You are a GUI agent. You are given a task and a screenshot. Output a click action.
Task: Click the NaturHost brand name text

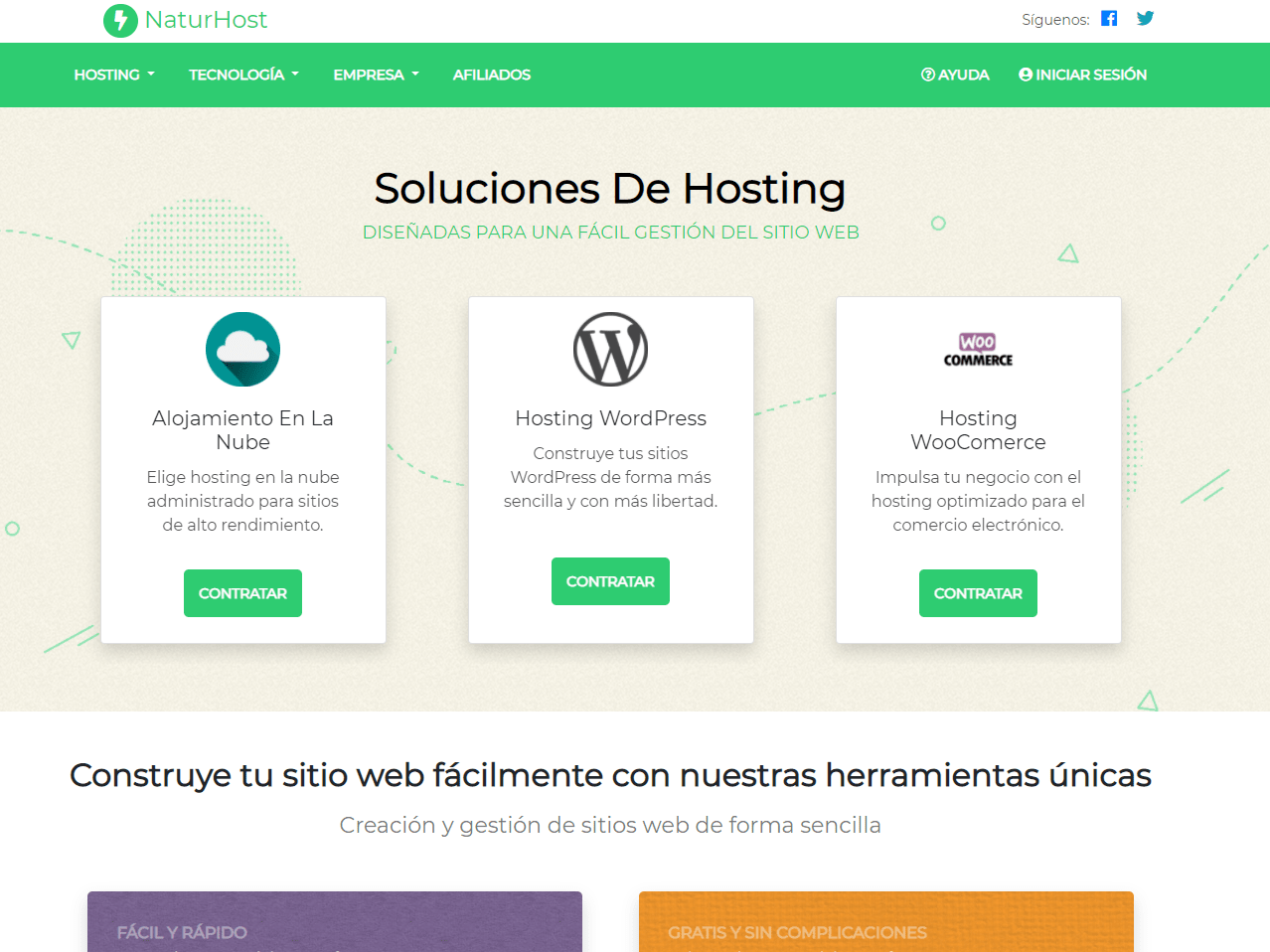tap(206, 20)
